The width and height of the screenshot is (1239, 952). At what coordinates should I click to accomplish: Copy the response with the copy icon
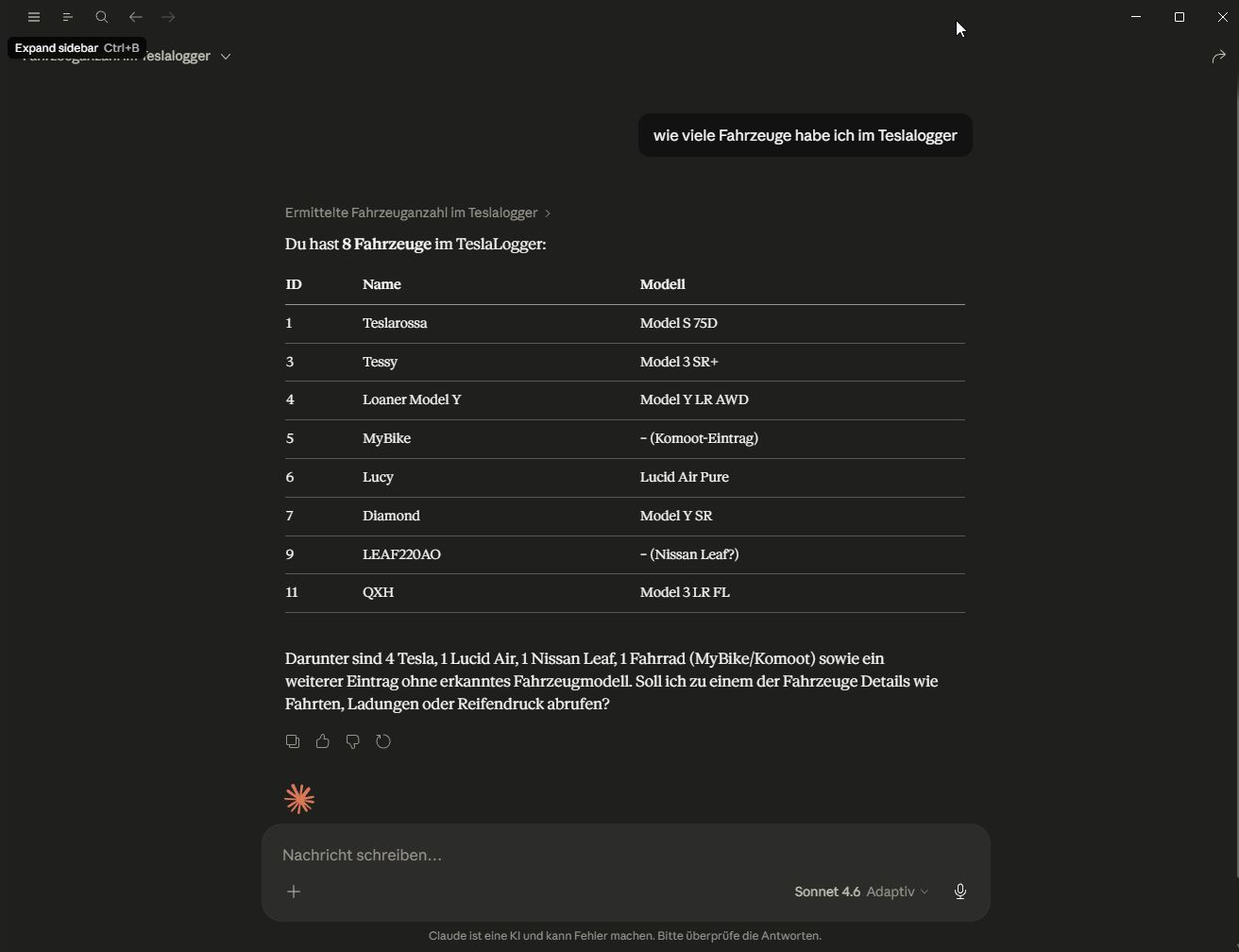point(293,741)
